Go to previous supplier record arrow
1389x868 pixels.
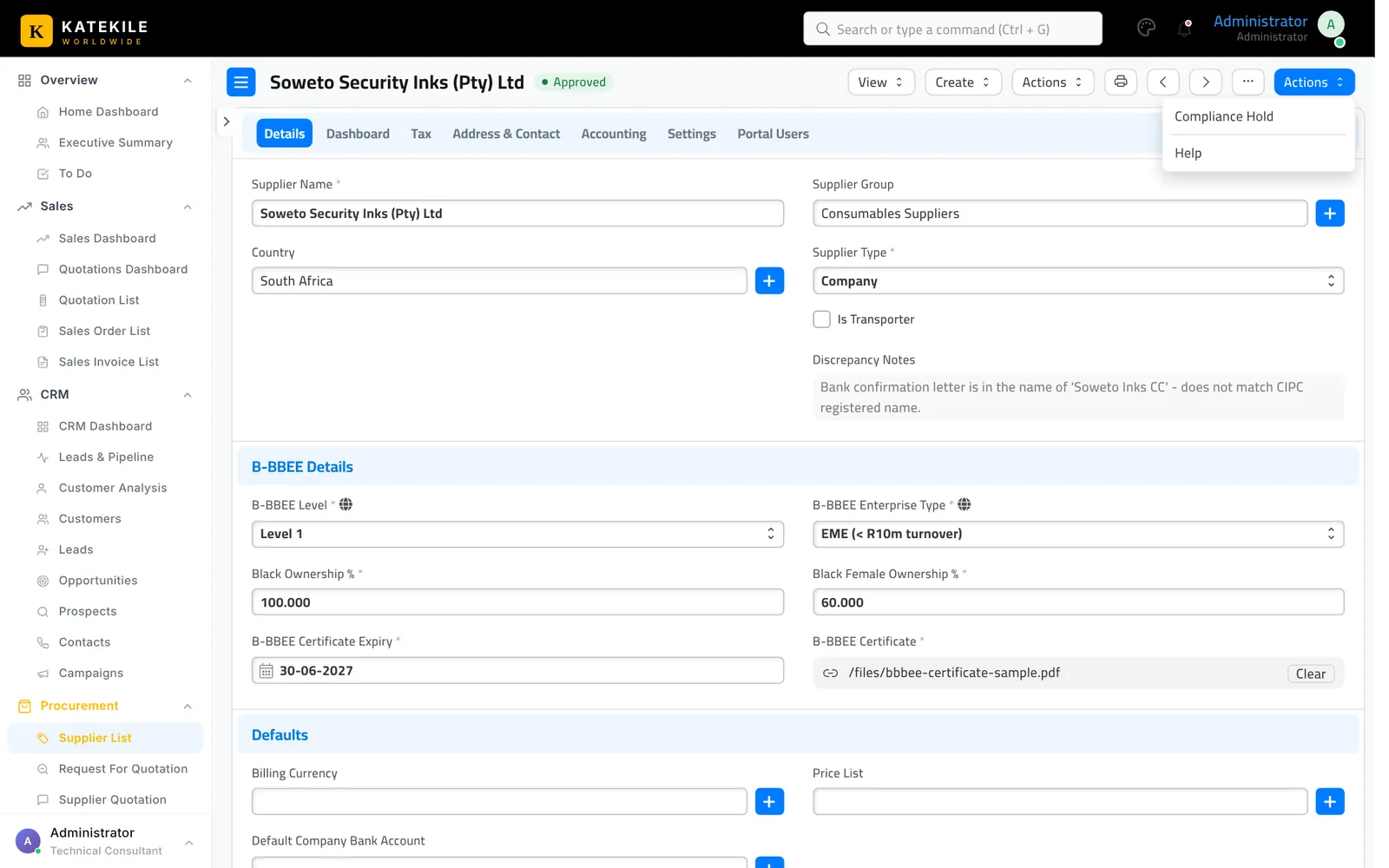[x=1162, y=82]
